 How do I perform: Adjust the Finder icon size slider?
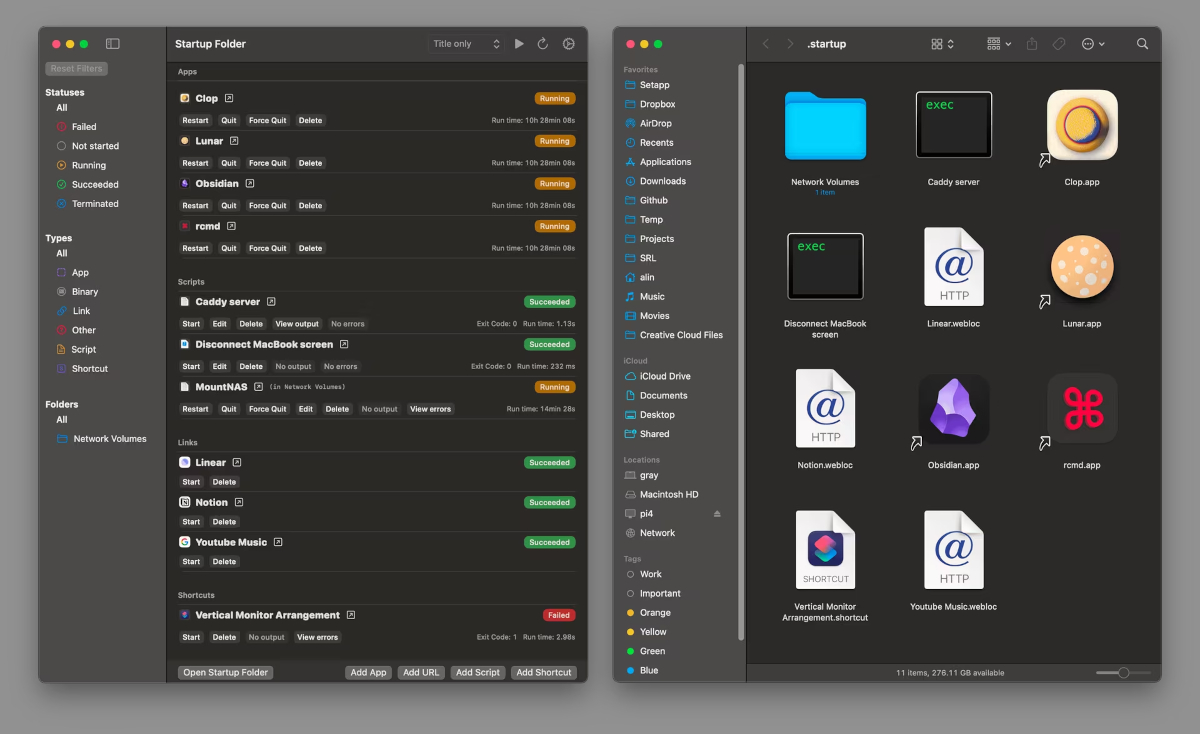pos(1123,673)
